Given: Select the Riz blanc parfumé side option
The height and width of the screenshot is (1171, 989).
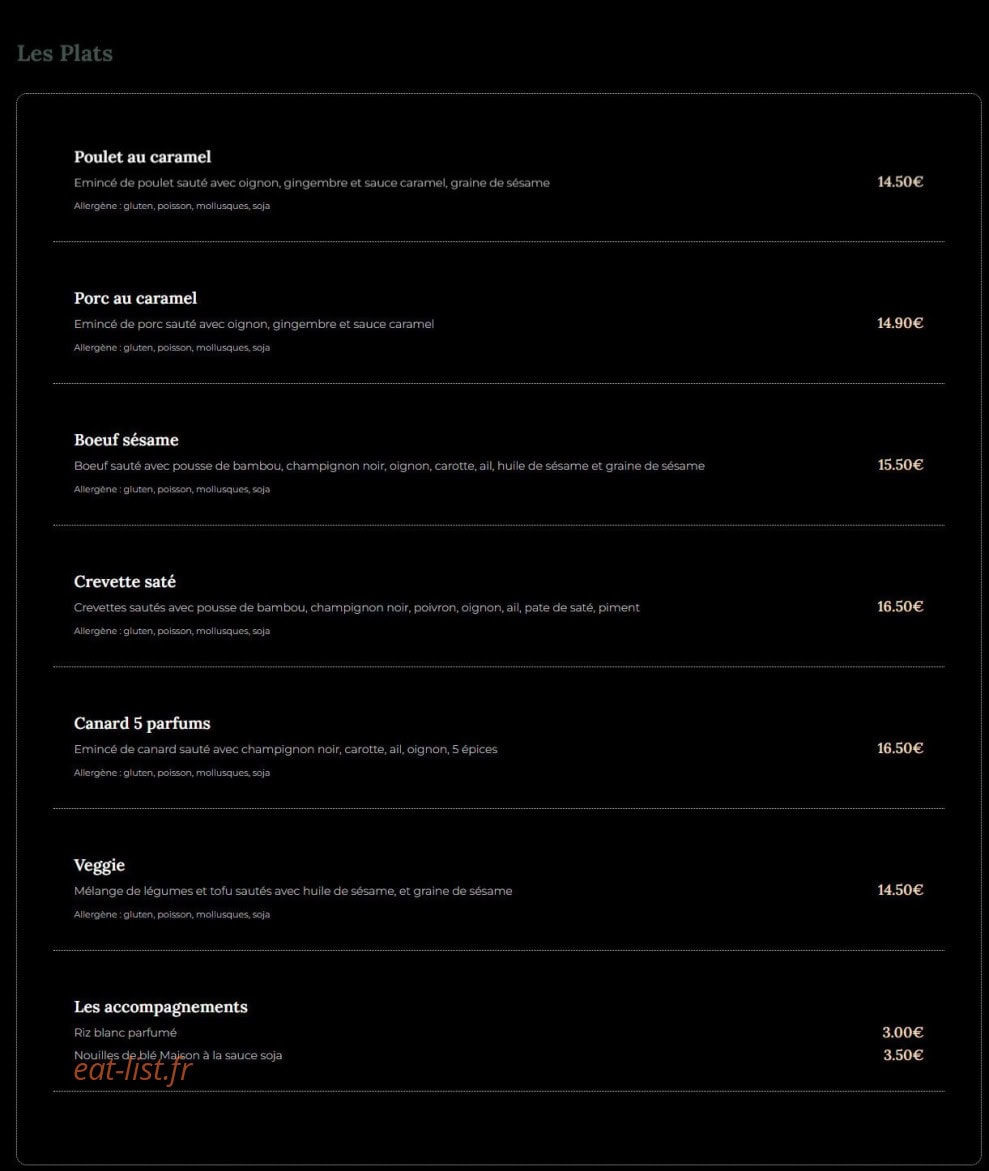Looking at the screenshot, I should click(125, 1033).
